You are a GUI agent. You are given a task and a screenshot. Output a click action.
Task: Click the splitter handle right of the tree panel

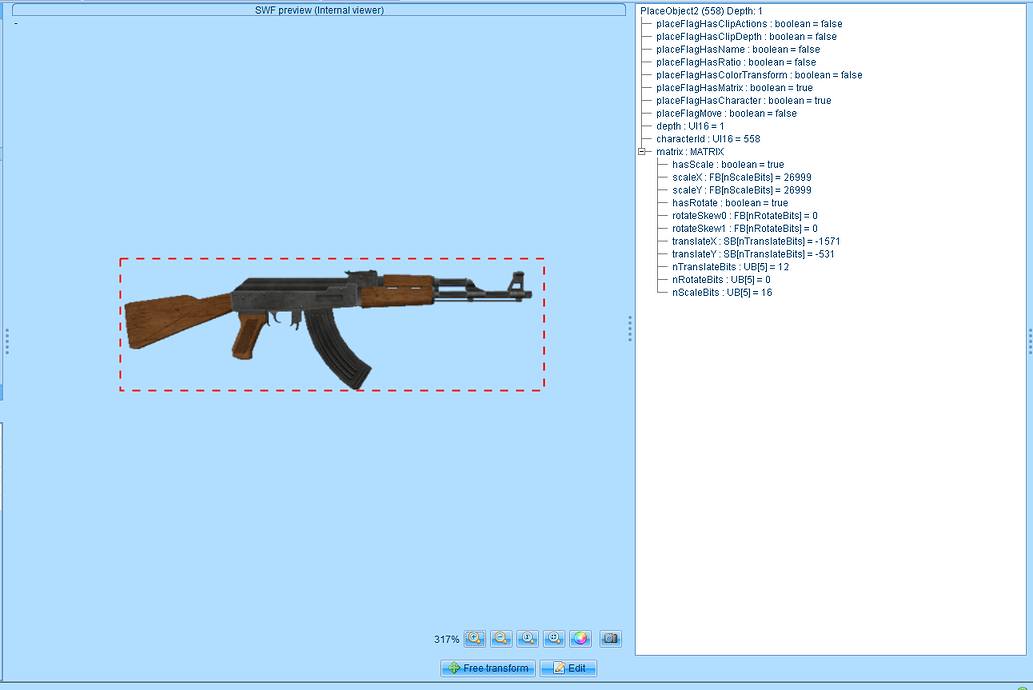[1030, 341]
